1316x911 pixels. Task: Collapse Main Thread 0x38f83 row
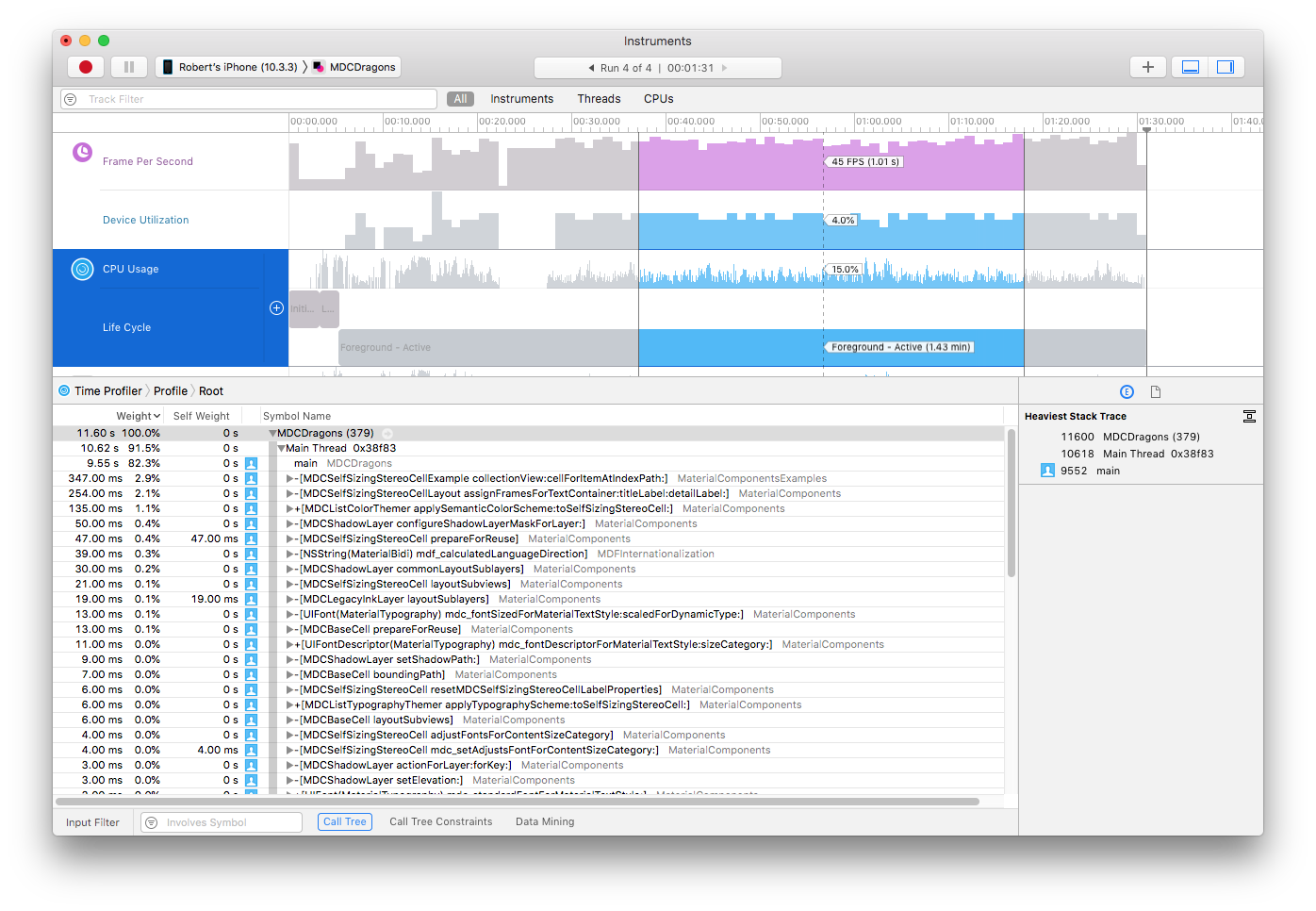(281, 448)
